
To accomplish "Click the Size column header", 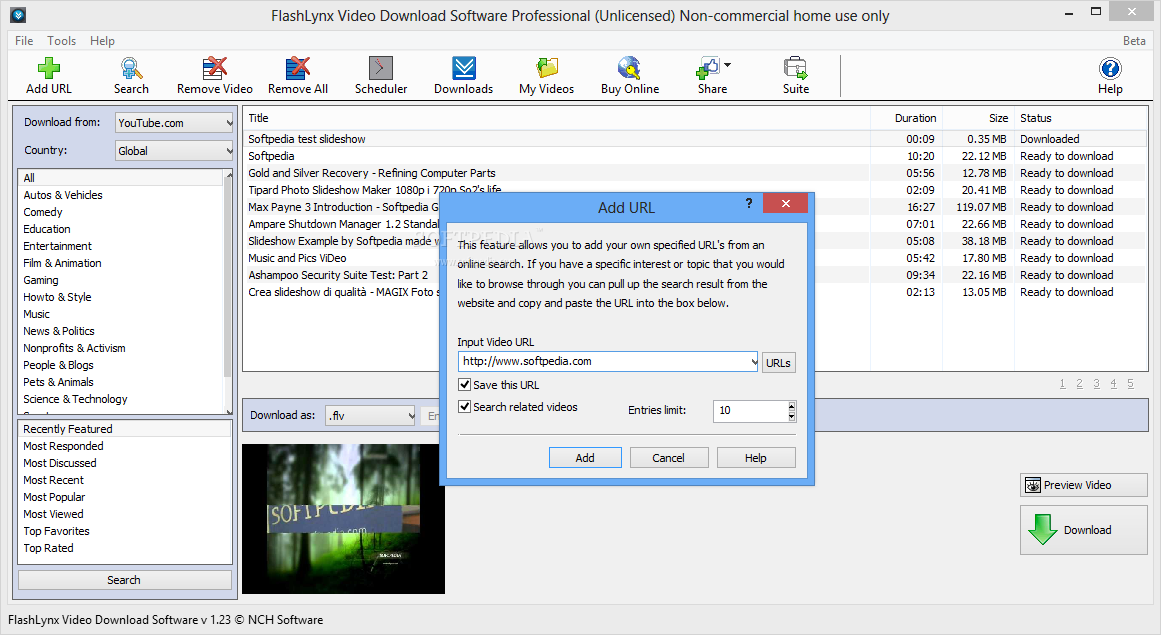I will point(977,118).
